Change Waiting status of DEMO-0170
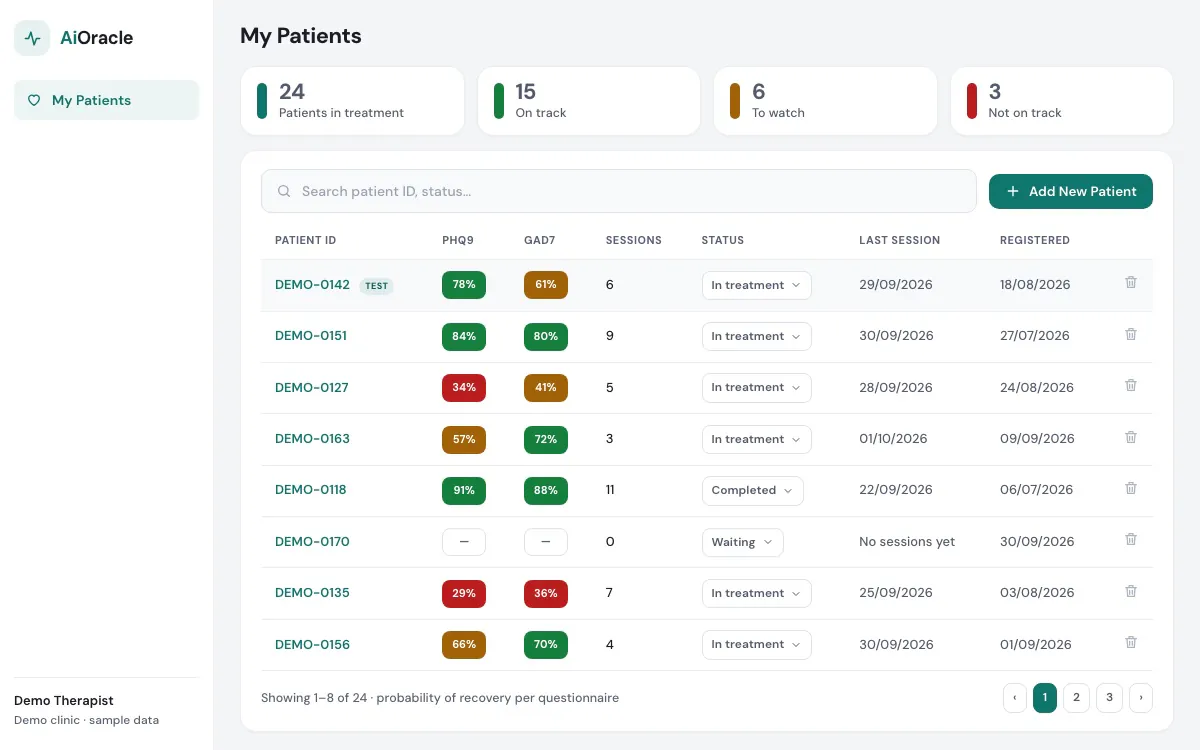This screenshot has height=750, width=1200. (x=742, y=542)
